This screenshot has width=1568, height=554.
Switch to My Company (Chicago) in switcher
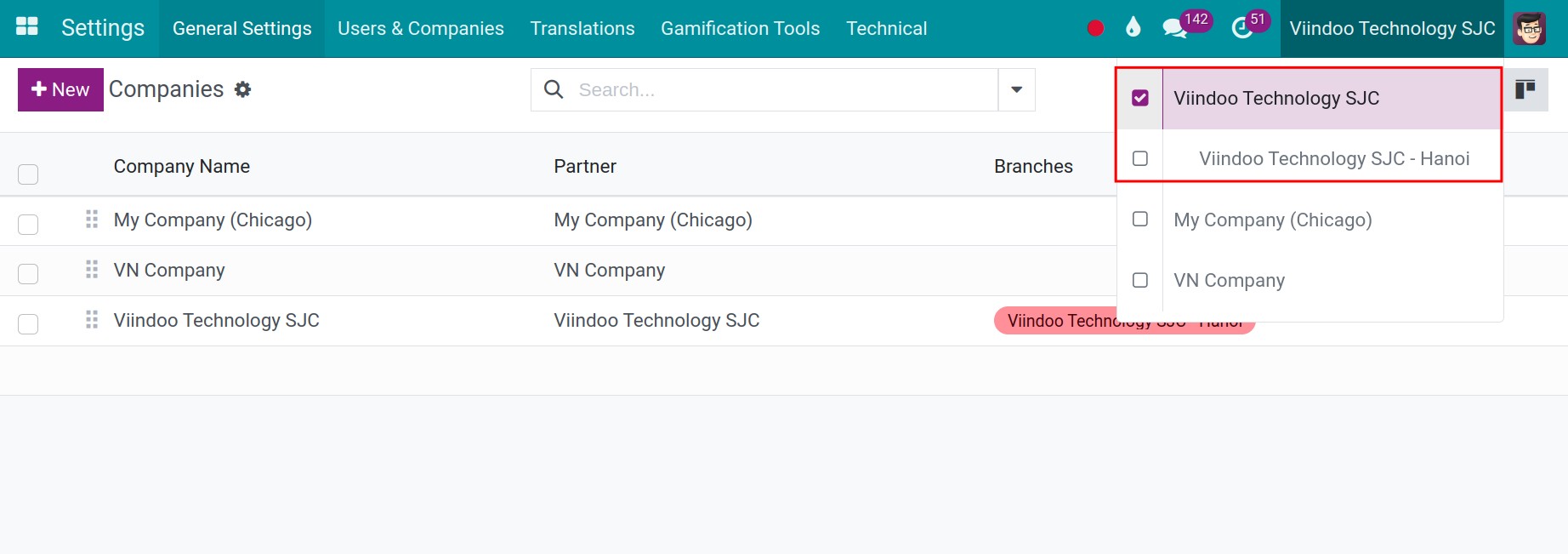point(1332,220)
